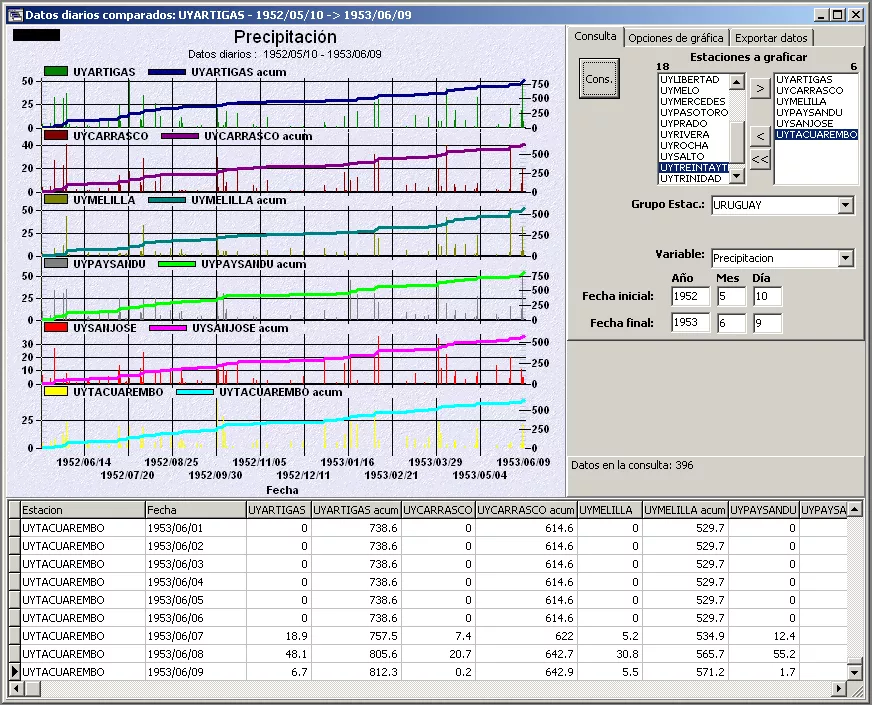This screenshot has height=705, width=872.
Task: Click the Día field of Fecha final
Action: coord(767,323)
